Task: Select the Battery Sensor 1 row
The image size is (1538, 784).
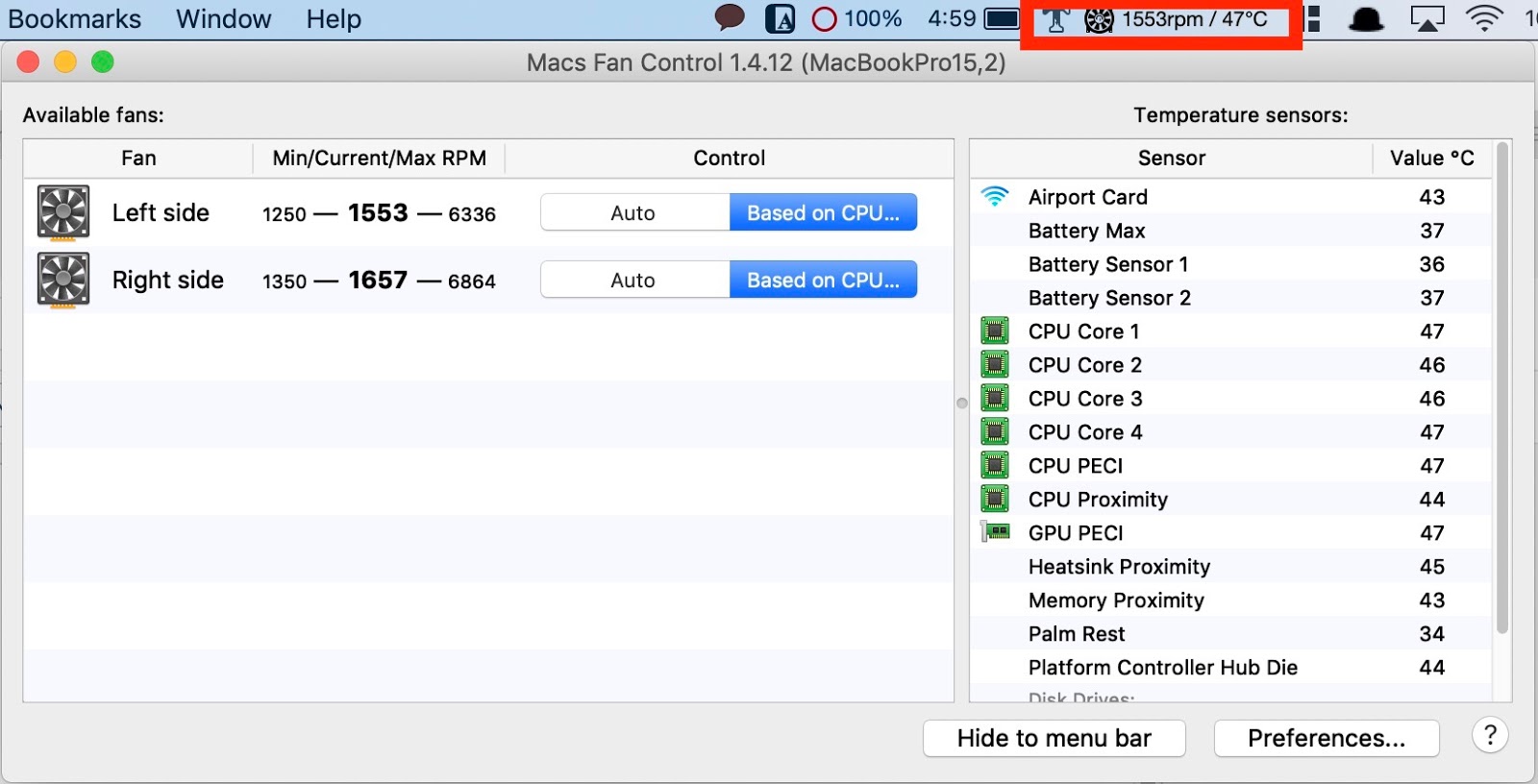Action: point(1230,264)
